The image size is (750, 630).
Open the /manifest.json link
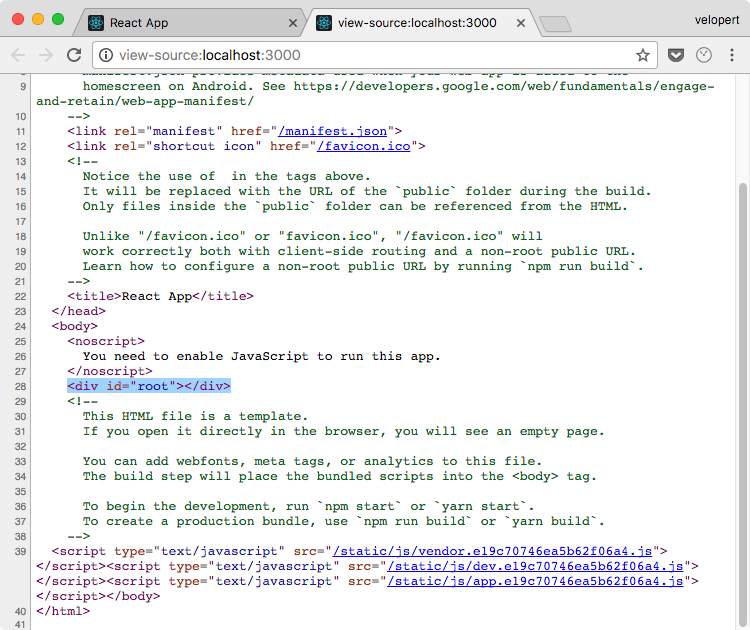(x=332, y=131)
